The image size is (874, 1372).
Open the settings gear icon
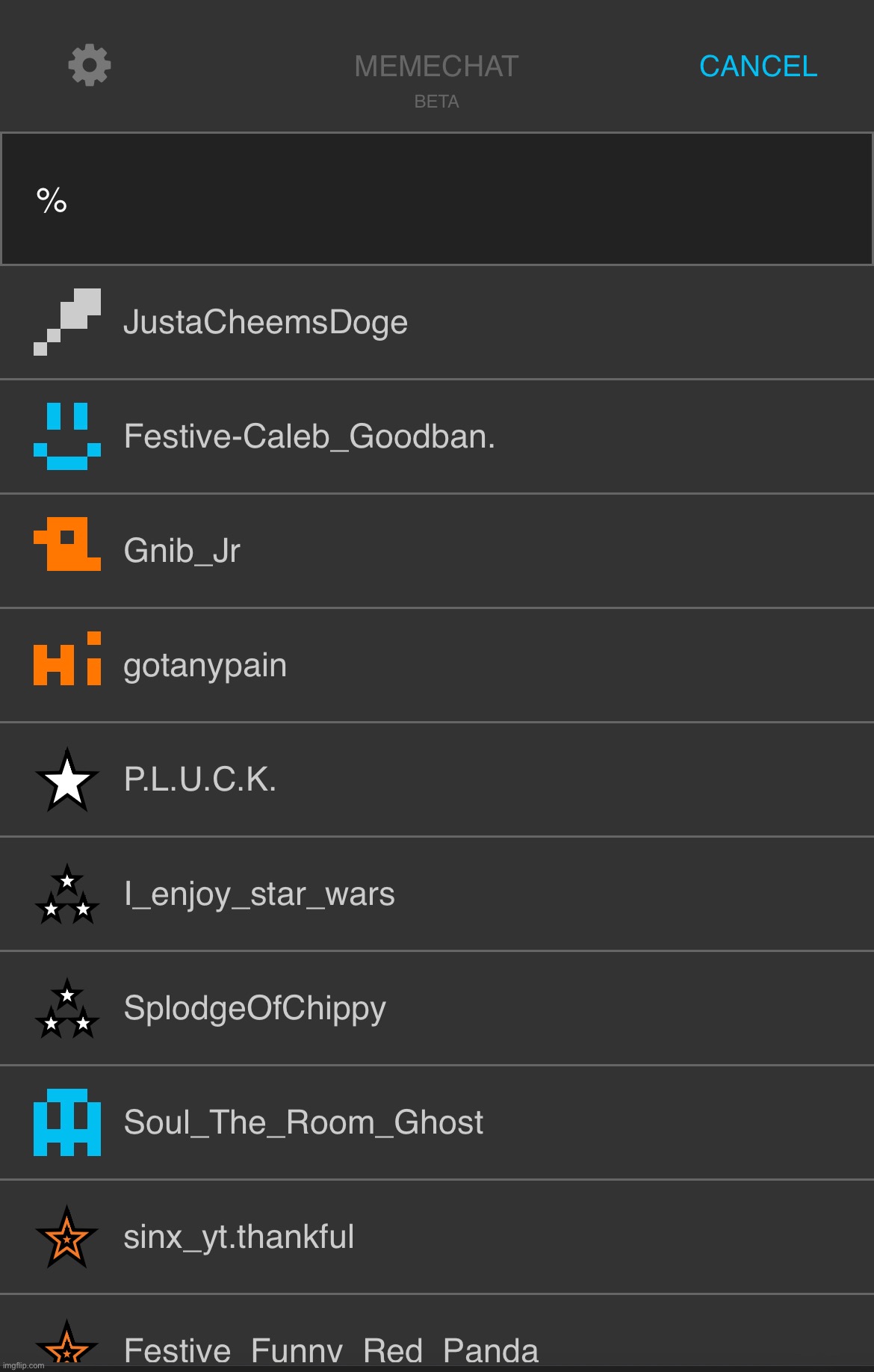[90, 65]
